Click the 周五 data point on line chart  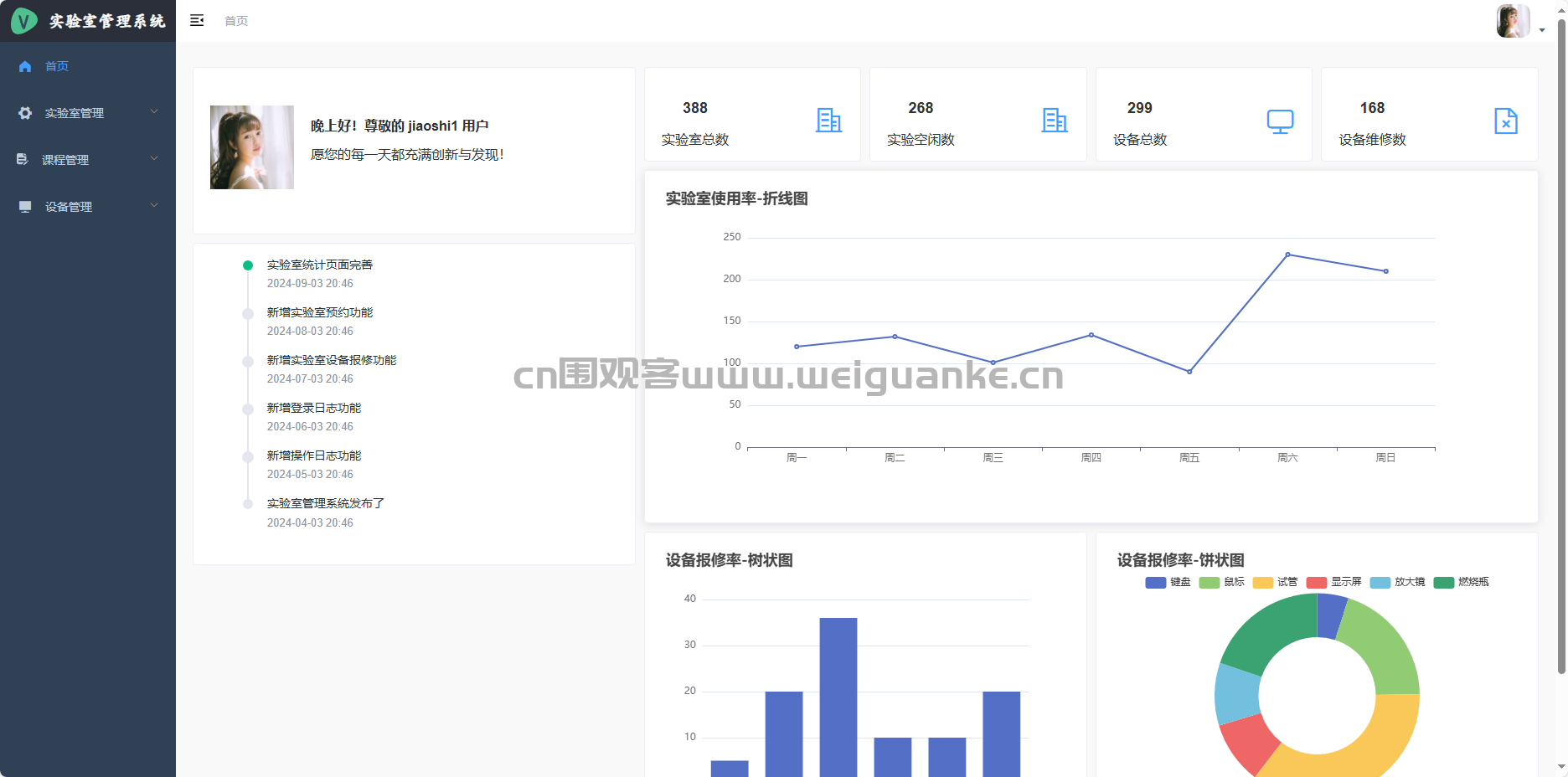tap(1189, 372)
